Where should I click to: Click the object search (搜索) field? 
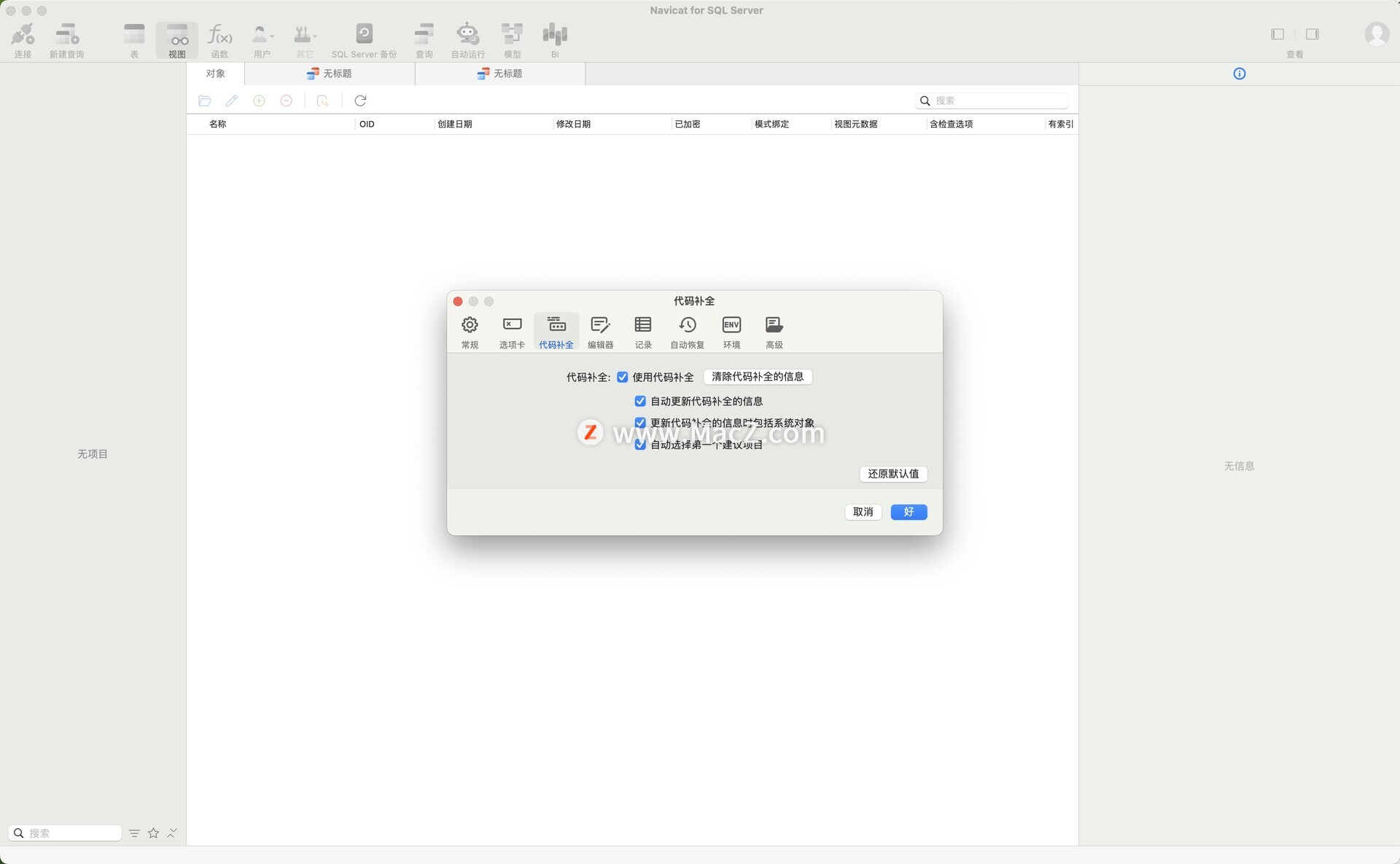992,101
